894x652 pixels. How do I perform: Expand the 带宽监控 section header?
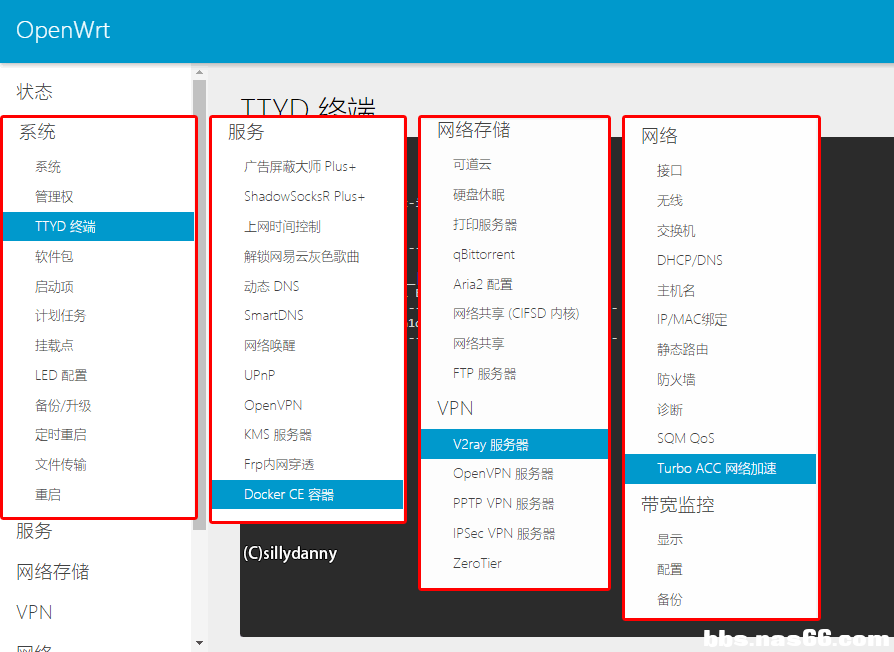click(678, 505)
